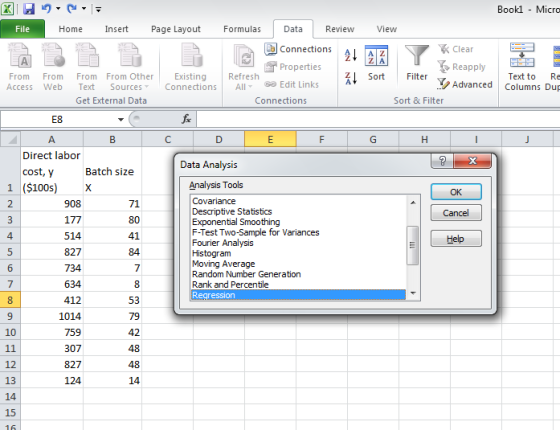Click the Select All corner button

10,139
